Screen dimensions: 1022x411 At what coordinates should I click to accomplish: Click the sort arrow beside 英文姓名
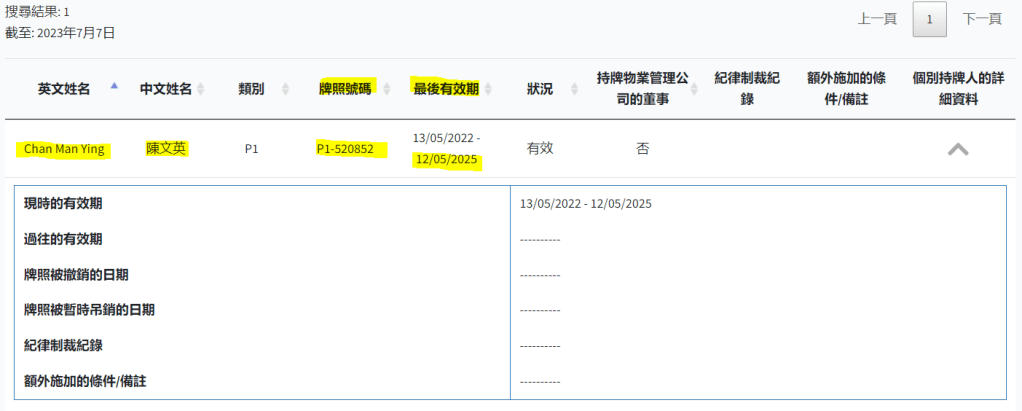pos(114,88)
